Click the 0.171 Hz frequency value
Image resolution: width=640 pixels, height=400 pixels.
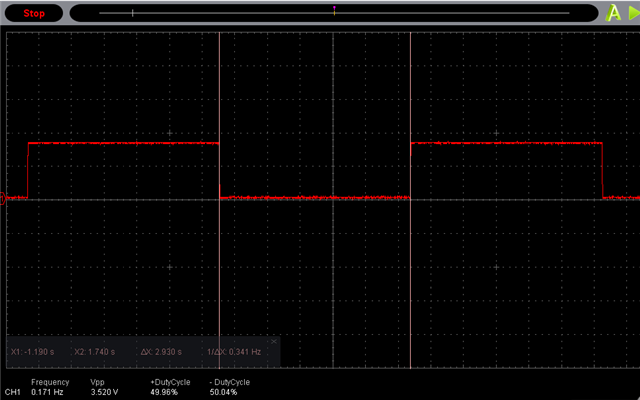(x=47, y=392)
